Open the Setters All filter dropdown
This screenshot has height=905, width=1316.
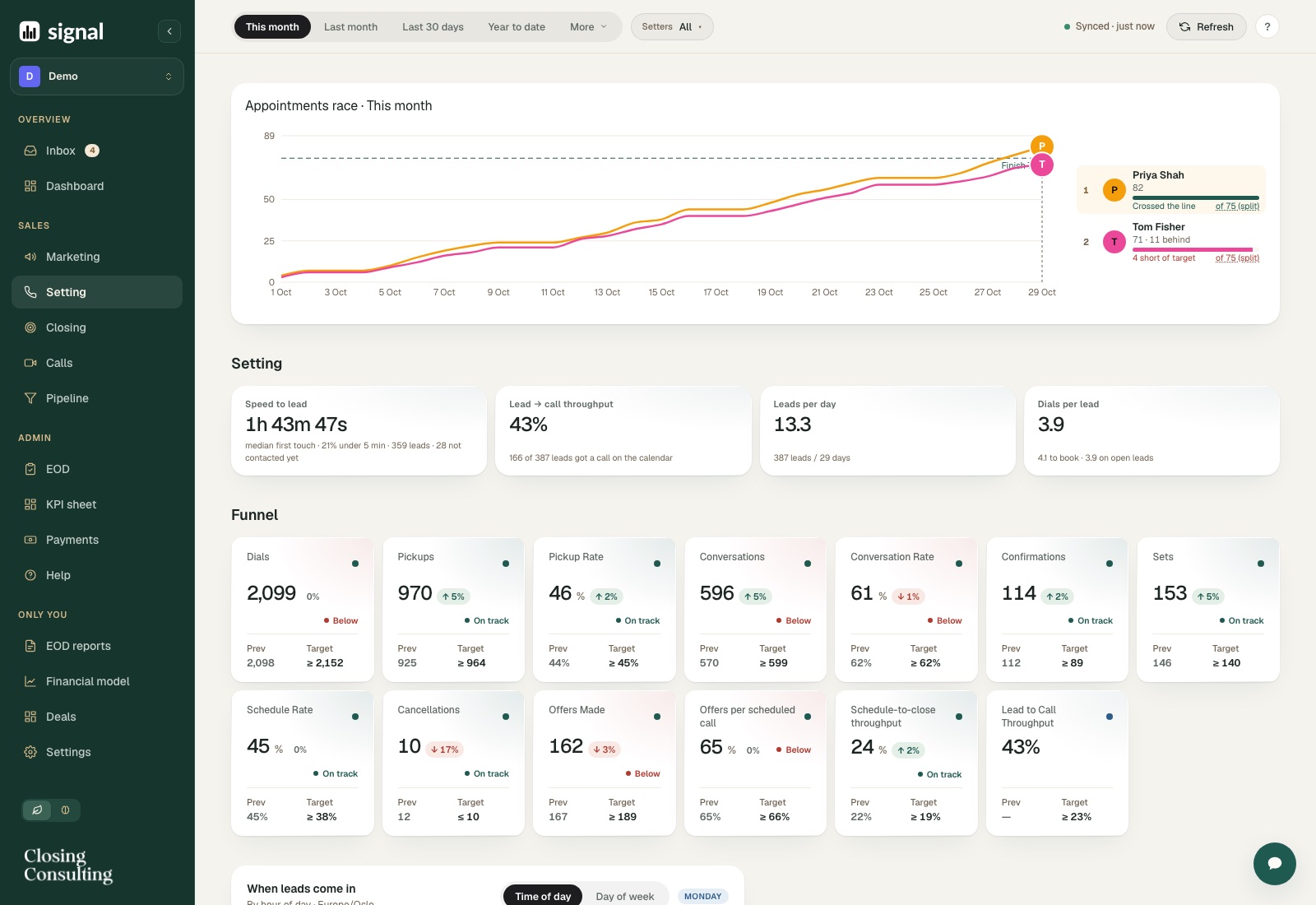click(x=672, y=27)
